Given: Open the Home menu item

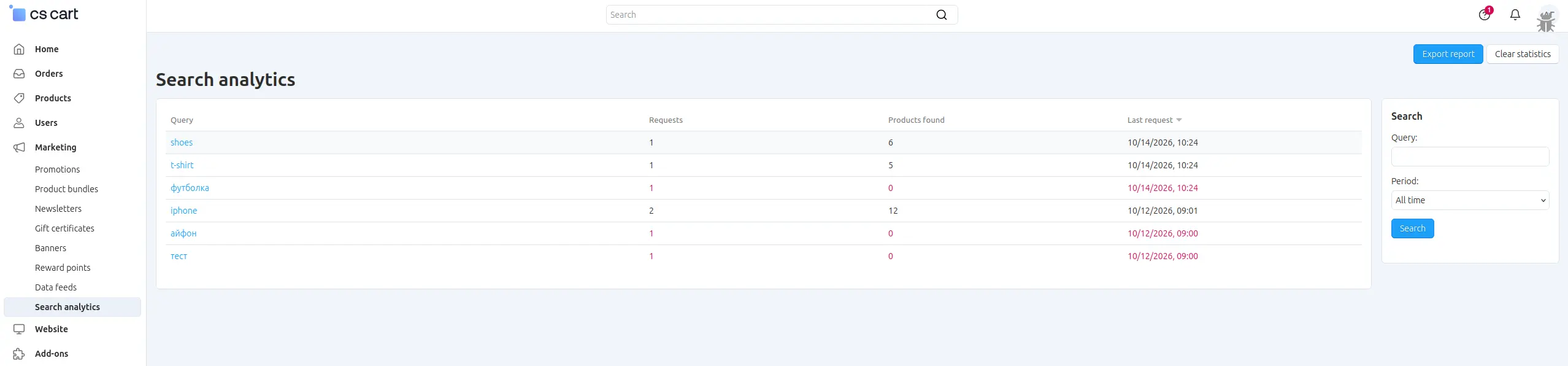Looking at the screenshot, I should (x=47, y=49).
